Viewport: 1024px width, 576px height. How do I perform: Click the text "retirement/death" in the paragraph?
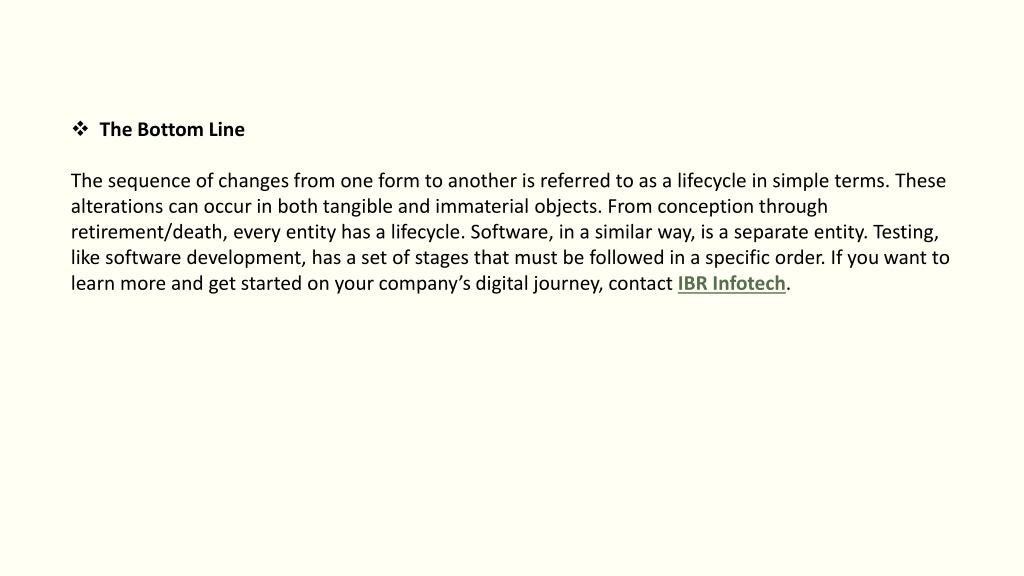pyautogui.click(x=148, y=232)
